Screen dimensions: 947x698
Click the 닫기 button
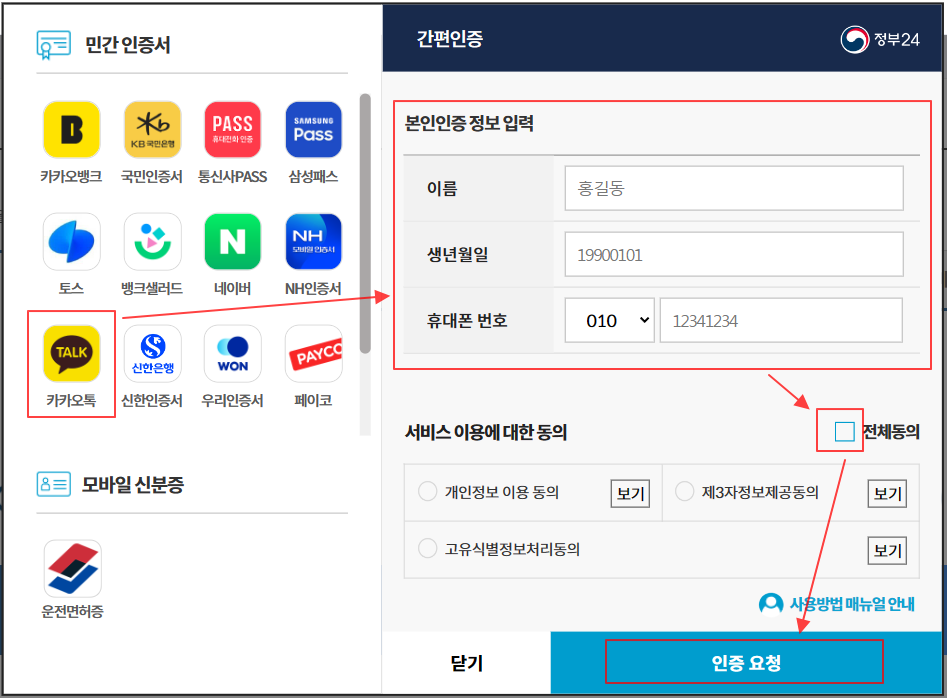pyautogui.click(x=466, y=662)
